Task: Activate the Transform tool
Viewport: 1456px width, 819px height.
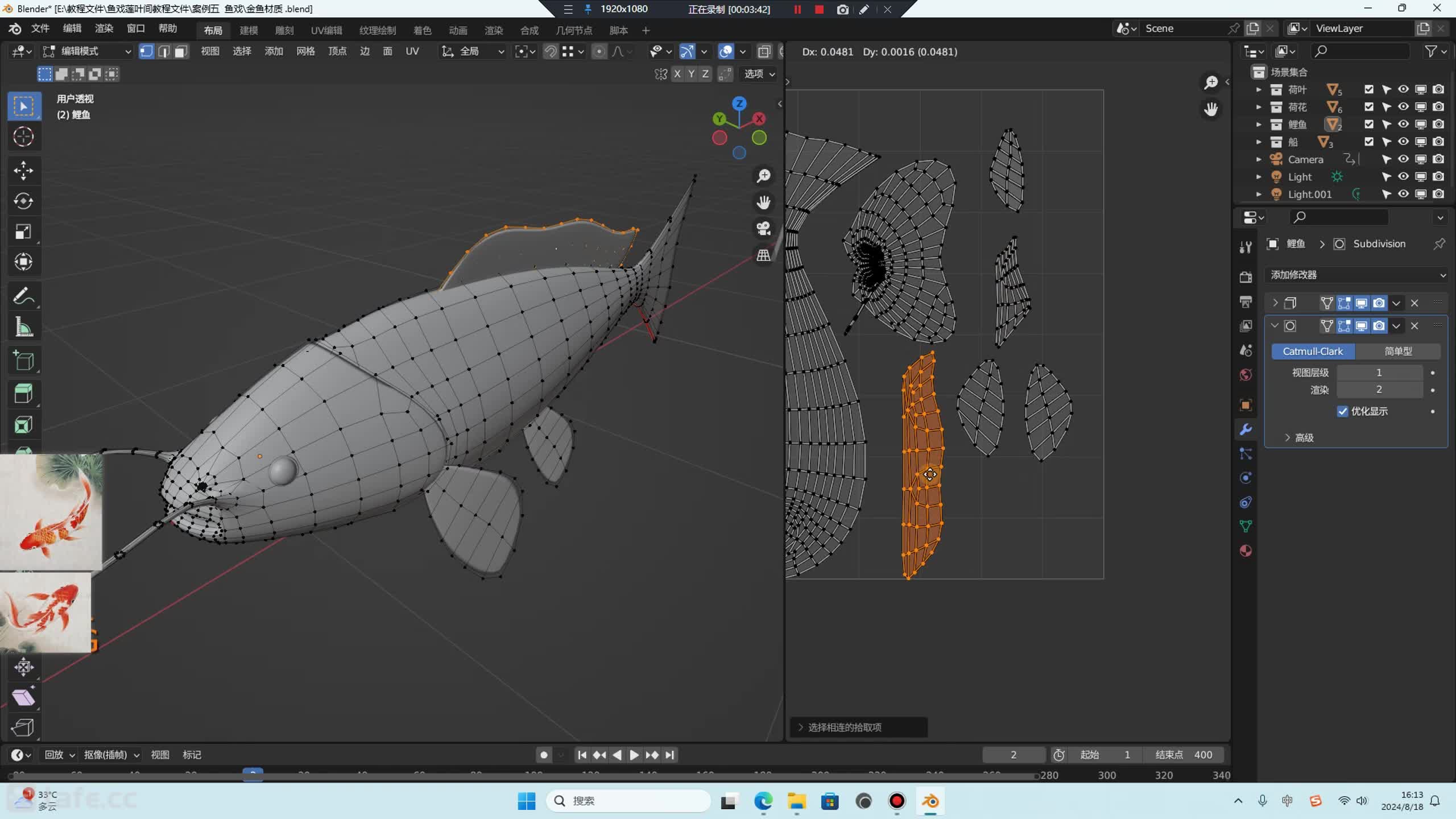Action: coord(23,262)
